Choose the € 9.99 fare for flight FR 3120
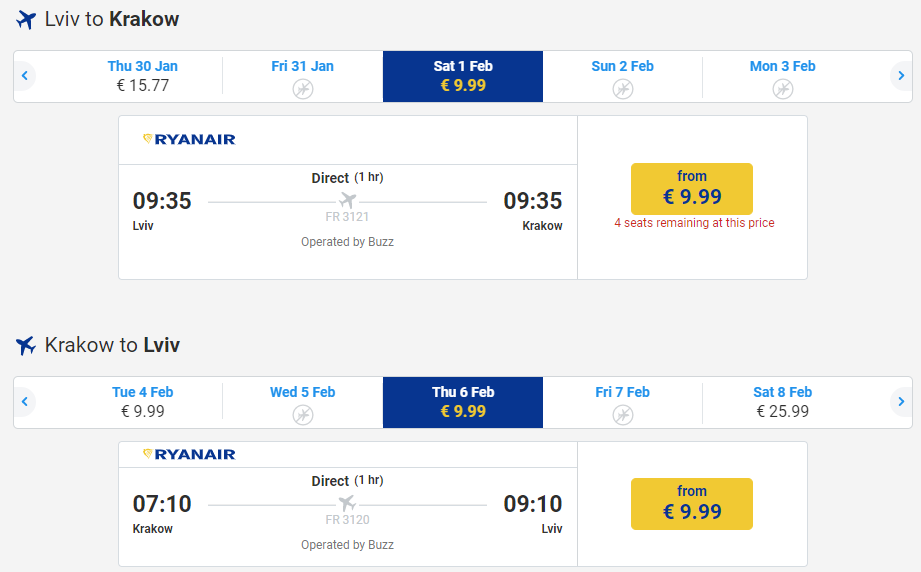Screen dimensions: 921x572 click(692, 504)
